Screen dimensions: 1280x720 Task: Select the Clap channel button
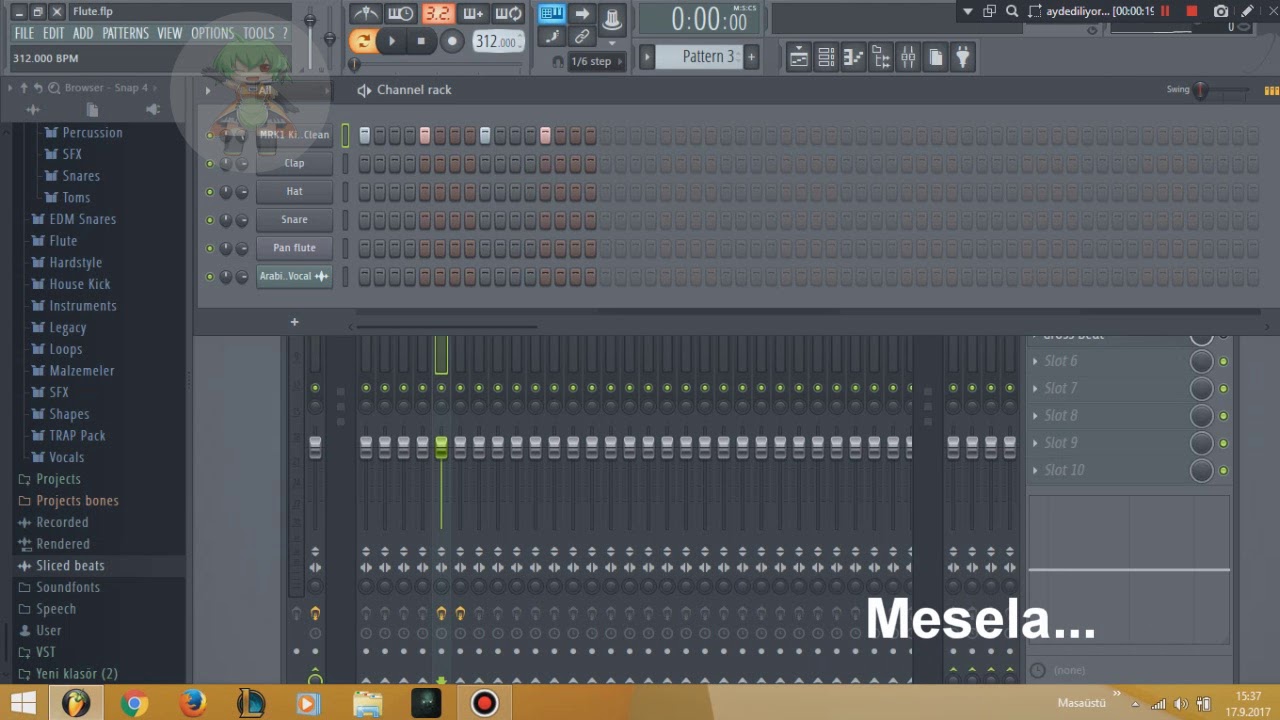coord(294,163)
